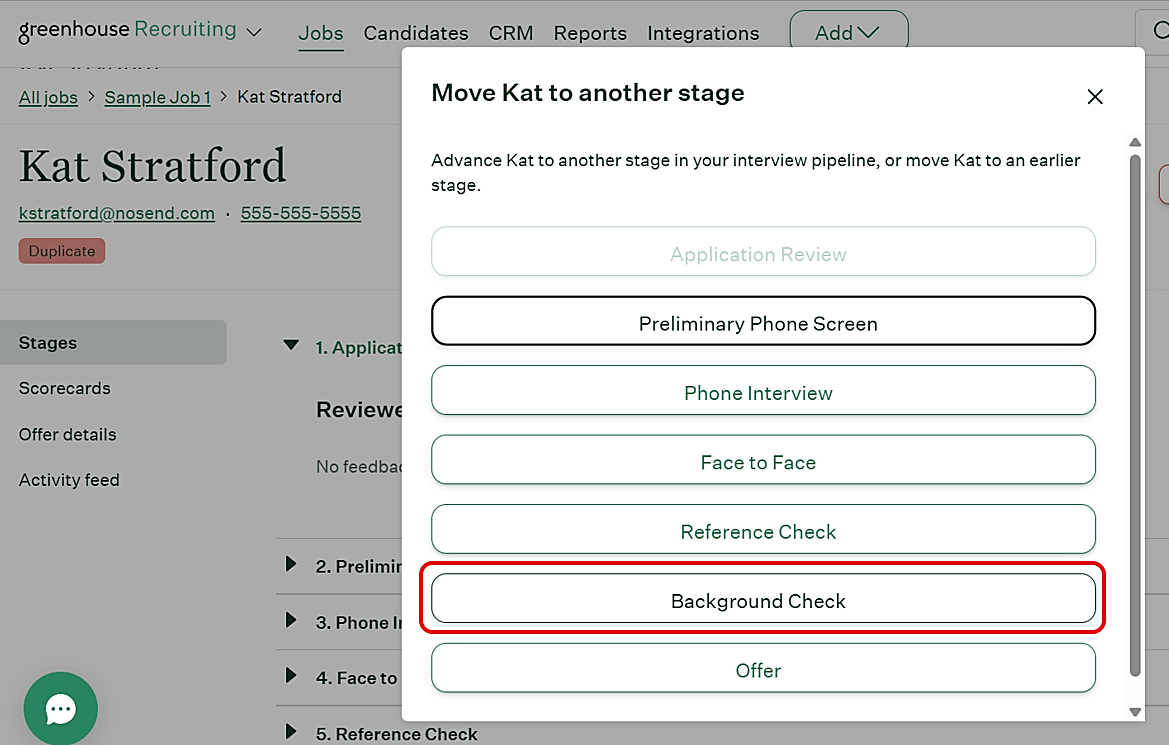Click the dialog scrollbar down arrow
Viewport: 1169px width, 745px height.
(x=1135, y=711)
